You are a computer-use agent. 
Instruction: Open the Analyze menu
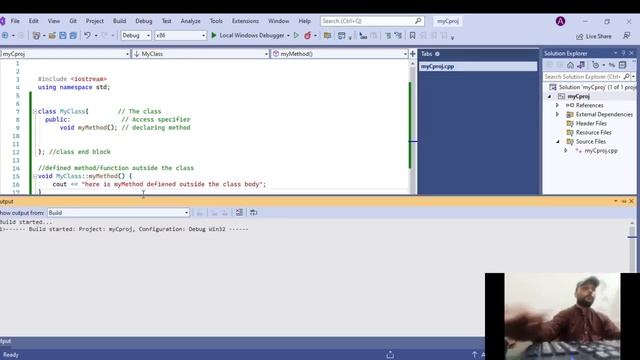(x=190, y=21)
